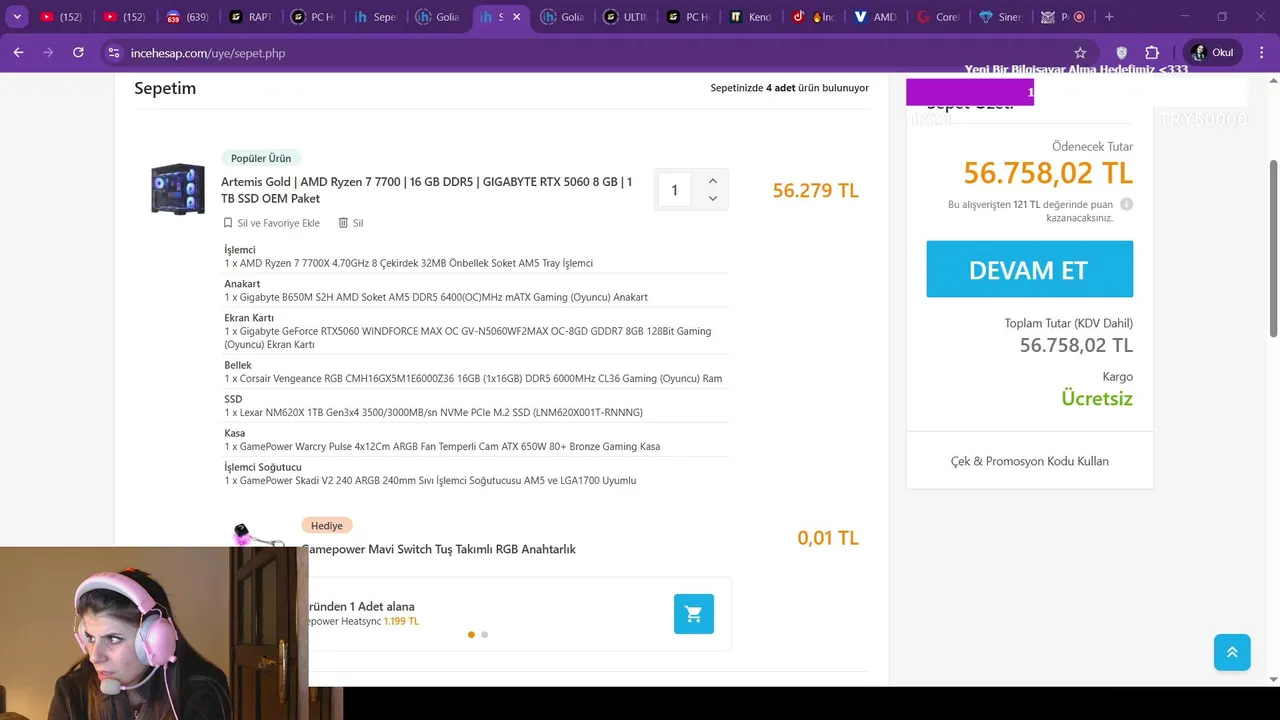This screenshot has height=720, width=1280.
Task: Open the browser extensions puzzle icon
Action: coord(1152,53)
